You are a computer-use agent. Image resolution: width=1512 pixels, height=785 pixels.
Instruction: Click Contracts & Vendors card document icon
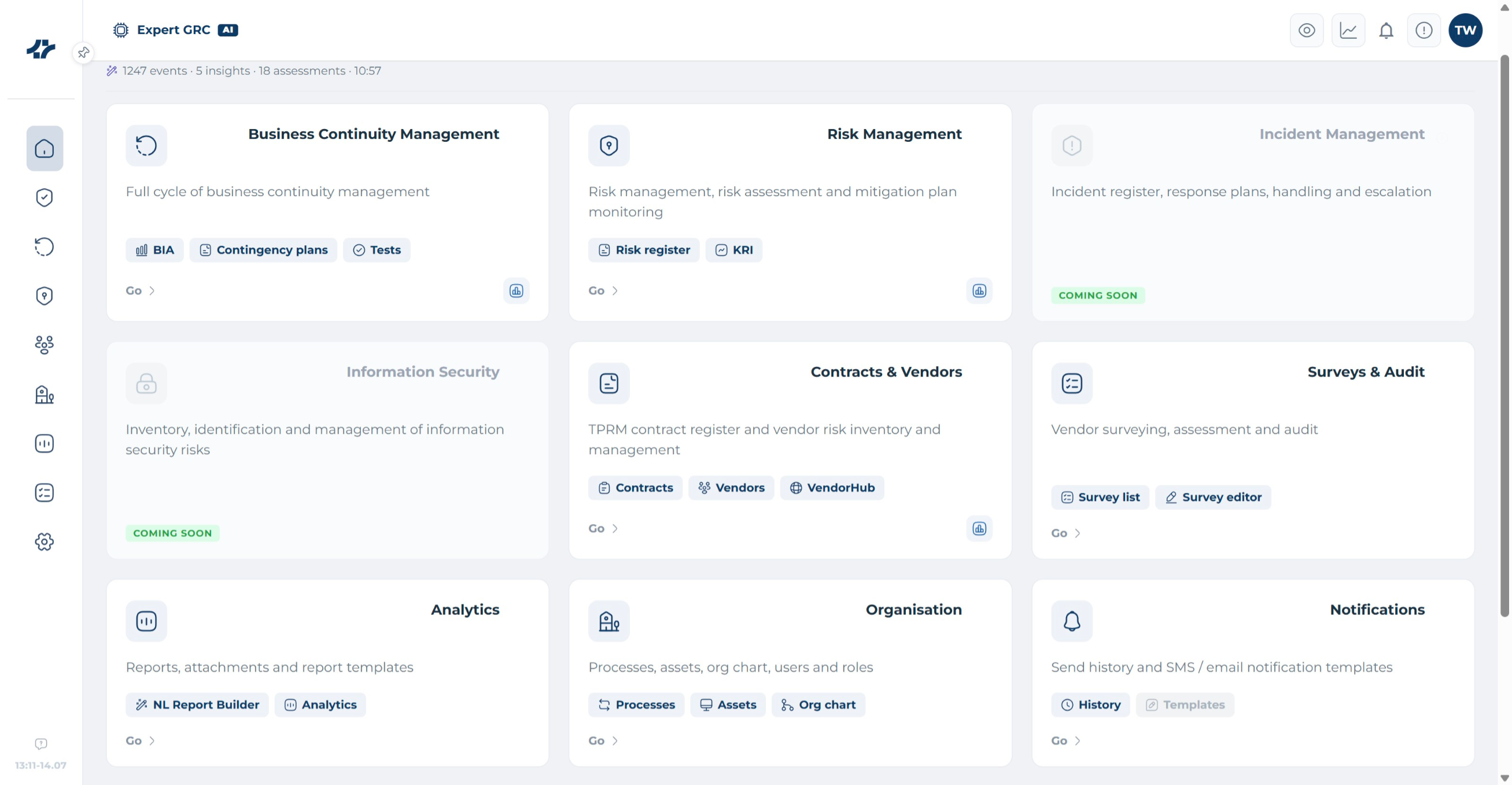pyautogui.click(x=609, y=384)
